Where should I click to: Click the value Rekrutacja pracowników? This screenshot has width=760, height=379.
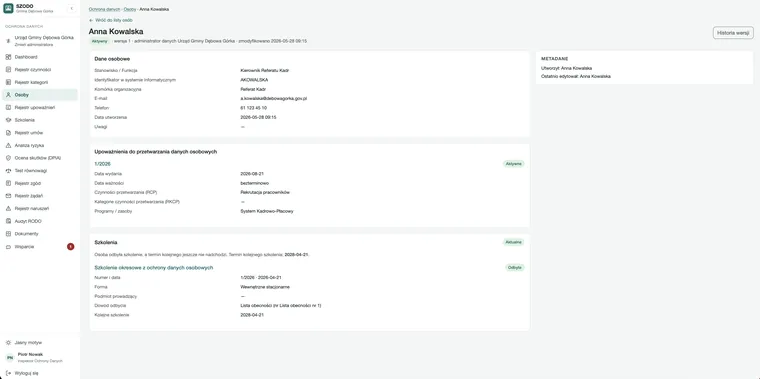click(265, 192)
